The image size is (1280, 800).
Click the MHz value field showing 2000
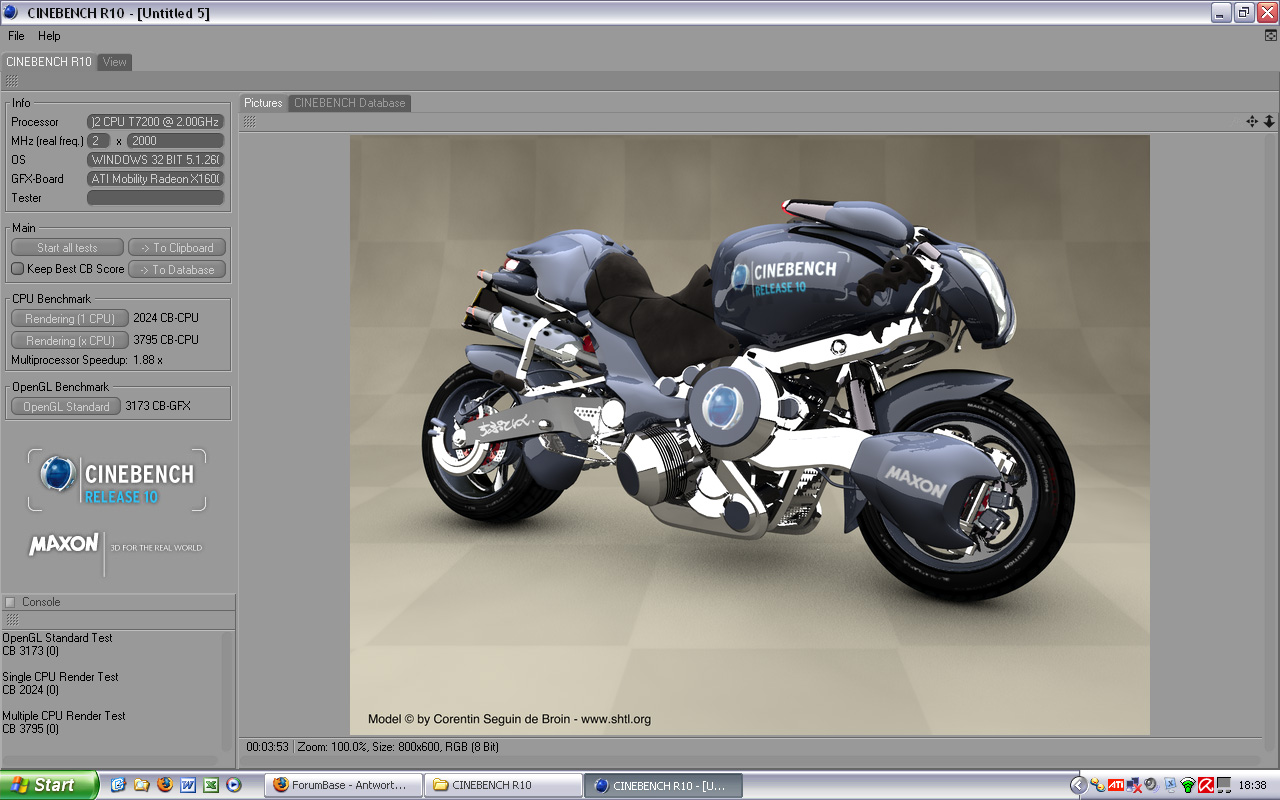point(175,141)
